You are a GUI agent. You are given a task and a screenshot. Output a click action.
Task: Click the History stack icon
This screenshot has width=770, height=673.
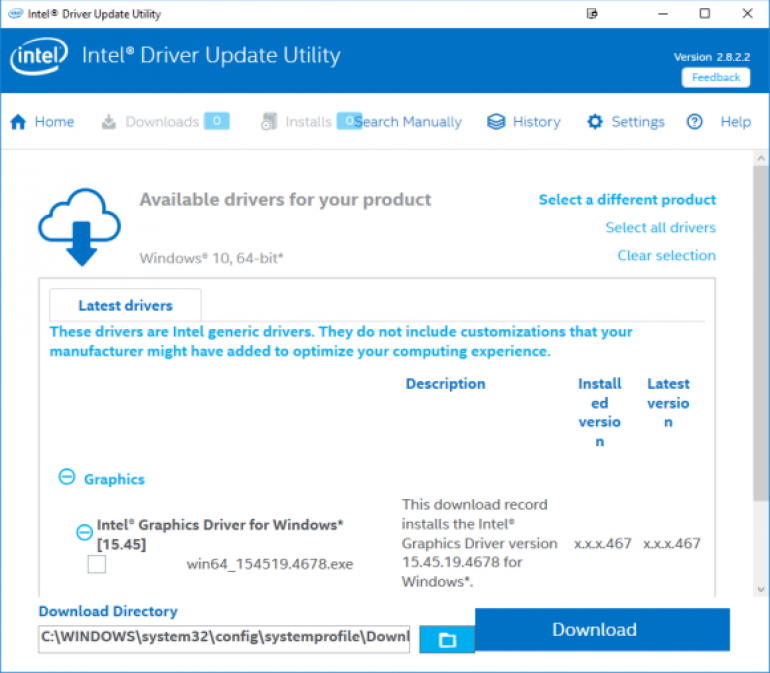[496, 121]
